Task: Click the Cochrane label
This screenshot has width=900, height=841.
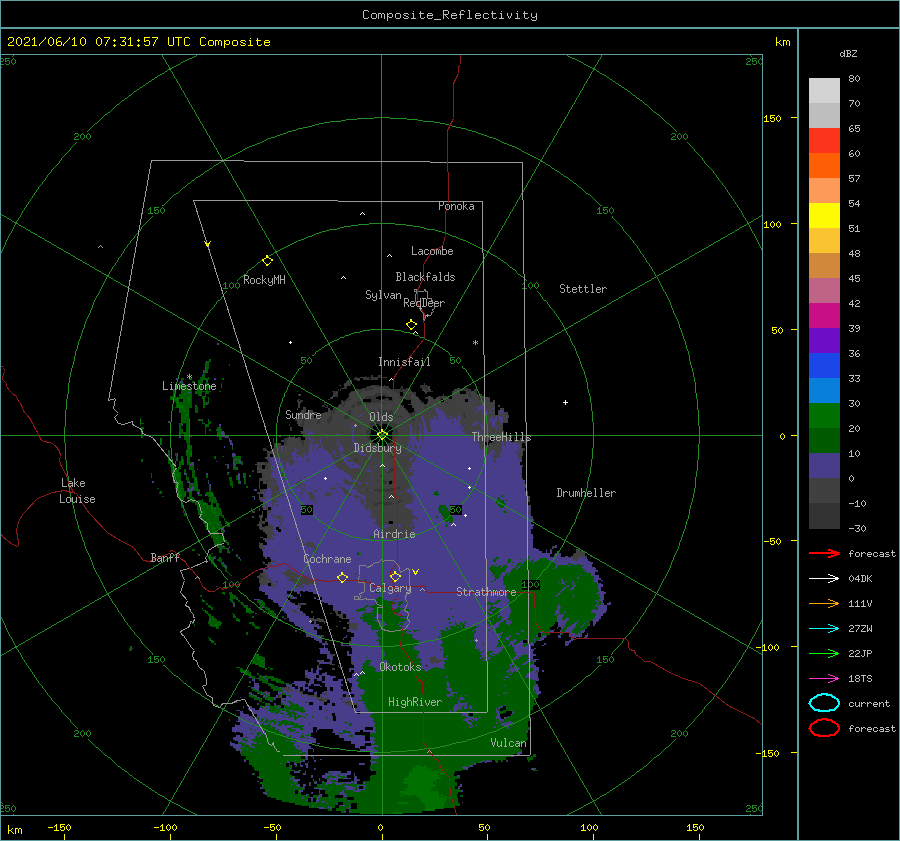Action: point(327,559)
